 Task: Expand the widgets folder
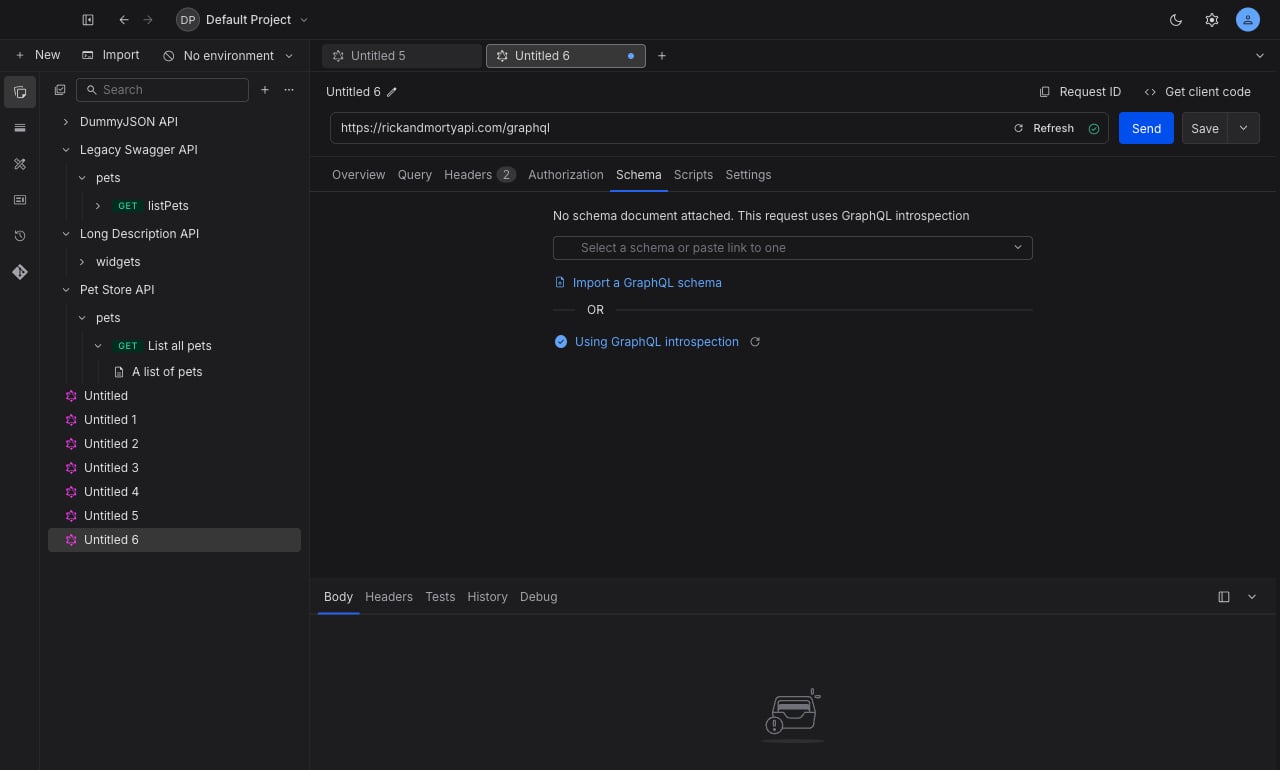point(82,262)
